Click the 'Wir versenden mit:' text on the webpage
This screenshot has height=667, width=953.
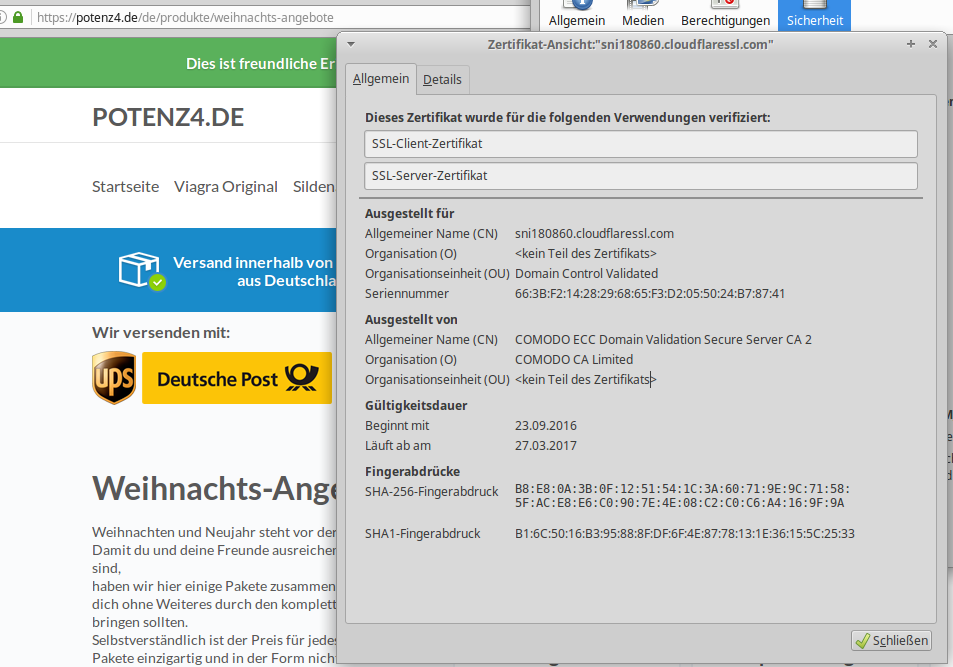coord(161,333)
